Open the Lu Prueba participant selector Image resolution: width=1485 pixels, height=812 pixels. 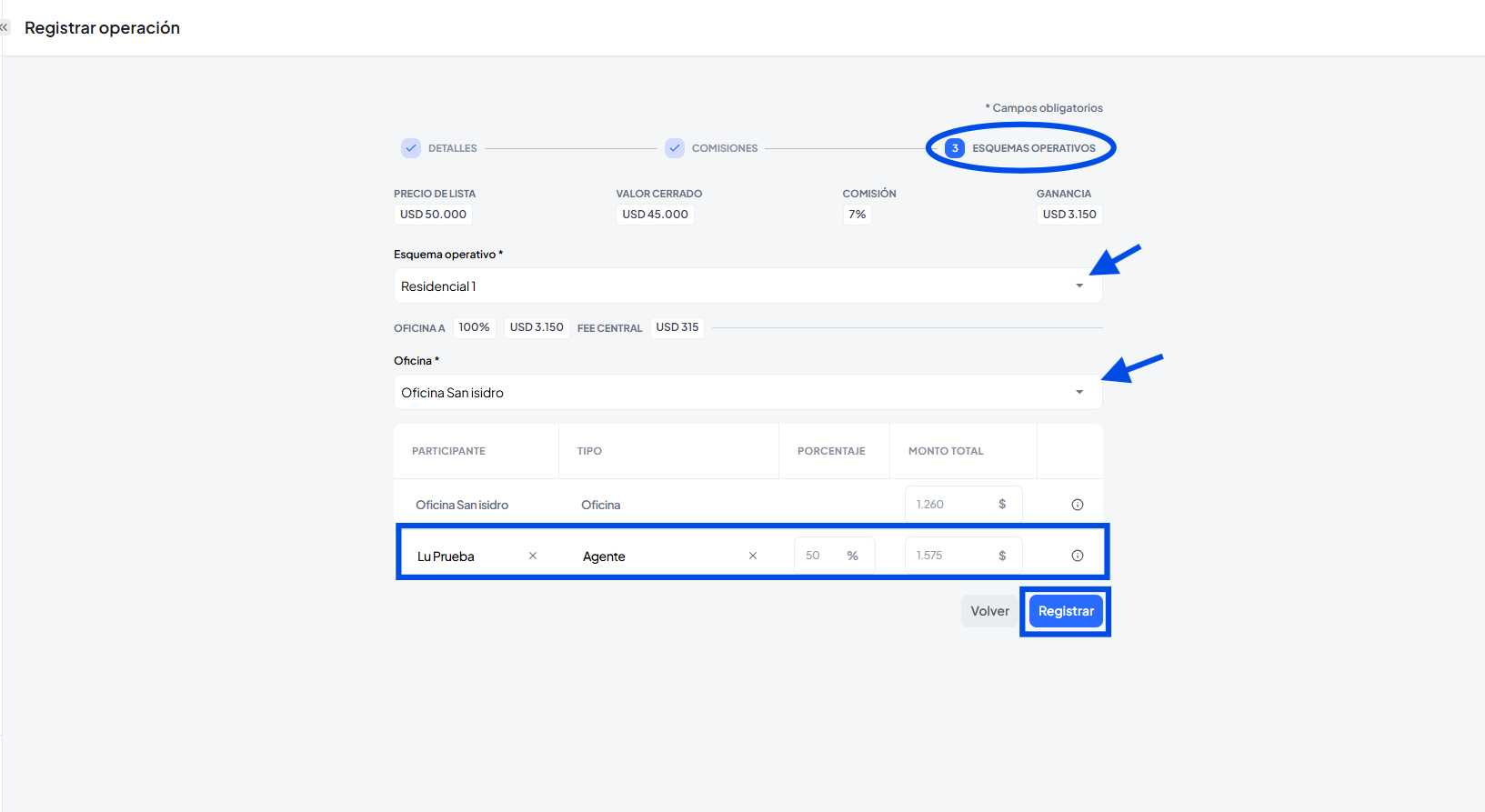[x=464, y=556]
